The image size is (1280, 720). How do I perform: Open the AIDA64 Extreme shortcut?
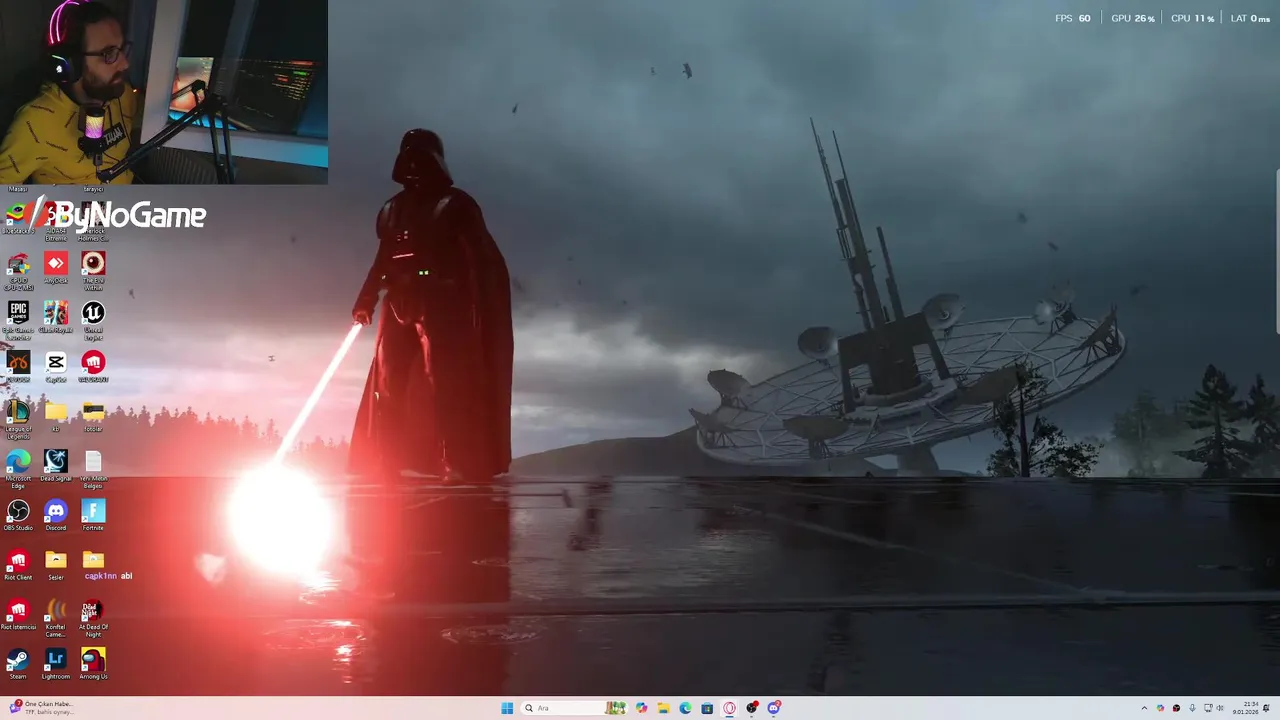tap(55, 222)
